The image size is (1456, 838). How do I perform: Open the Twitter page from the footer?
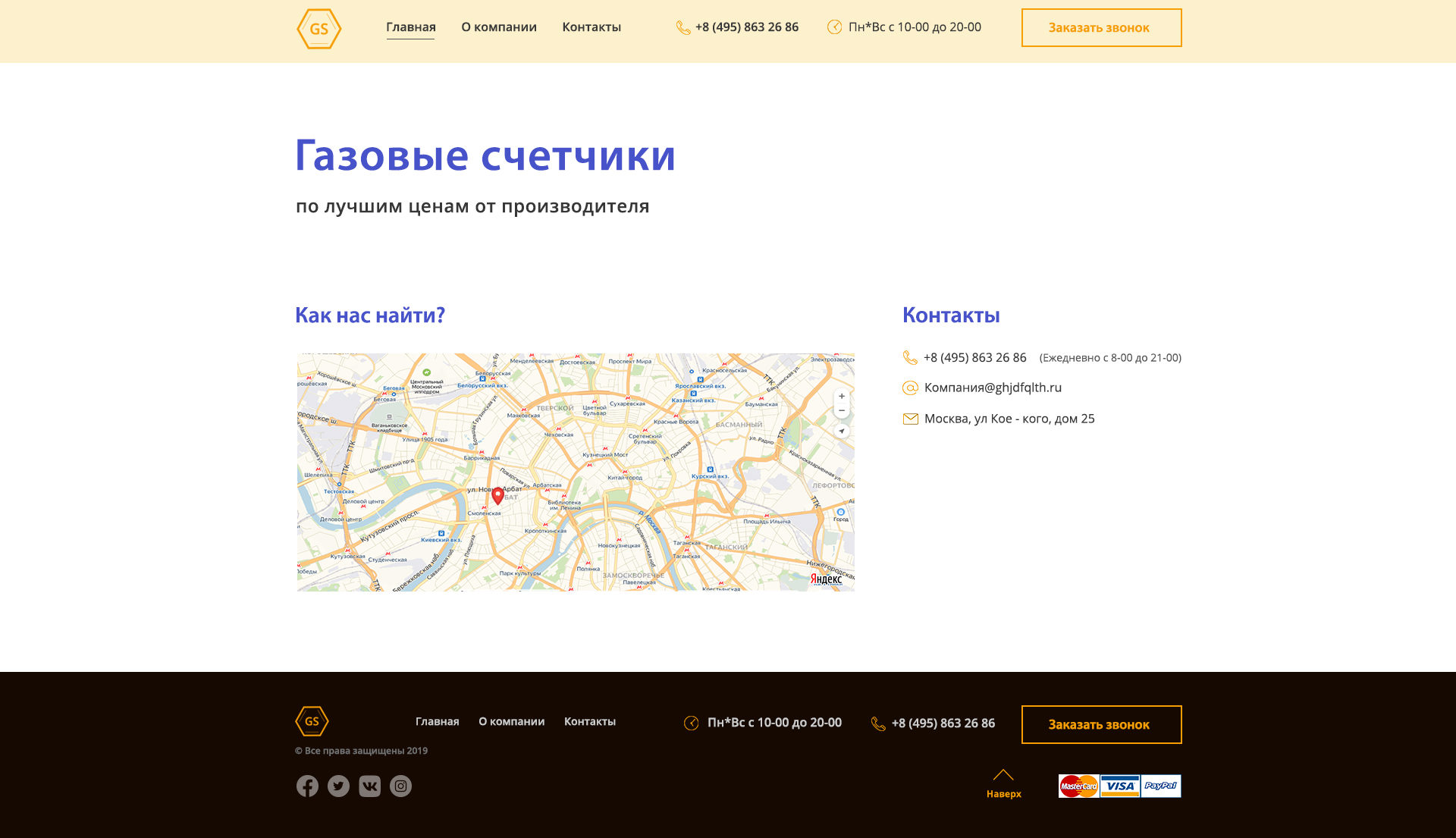(338, 786)
